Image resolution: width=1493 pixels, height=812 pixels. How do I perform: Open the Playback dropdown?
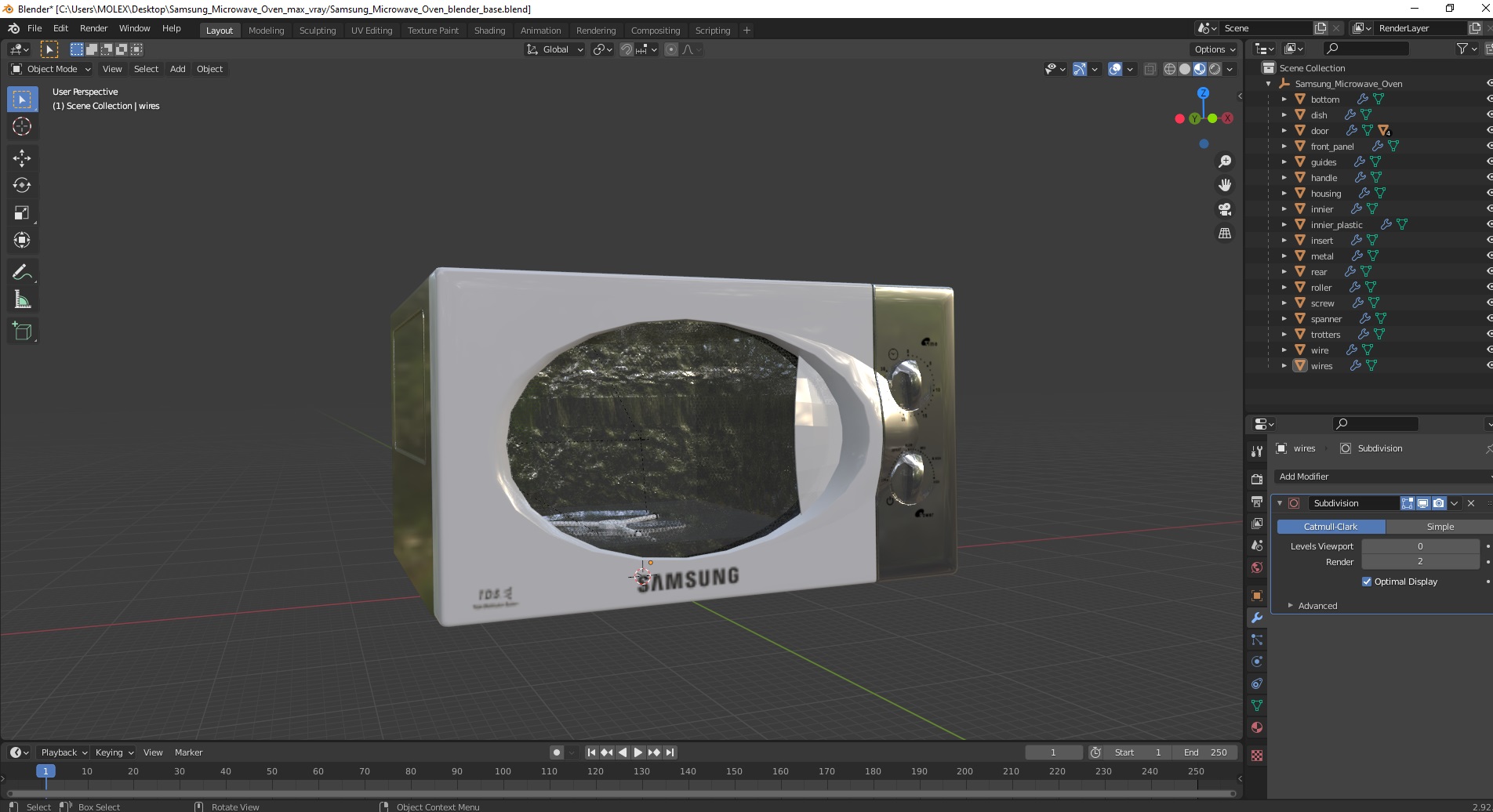63,752
